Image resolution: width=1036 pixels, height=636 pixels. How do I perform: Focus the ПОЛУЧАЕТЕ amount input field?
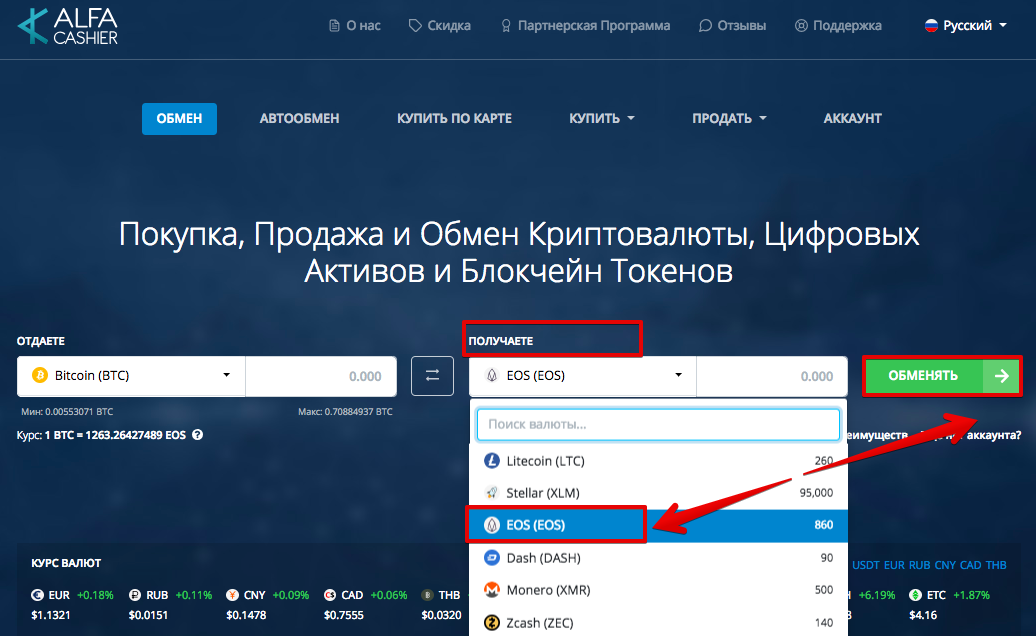pyautogui.click(x=772, y=376)
